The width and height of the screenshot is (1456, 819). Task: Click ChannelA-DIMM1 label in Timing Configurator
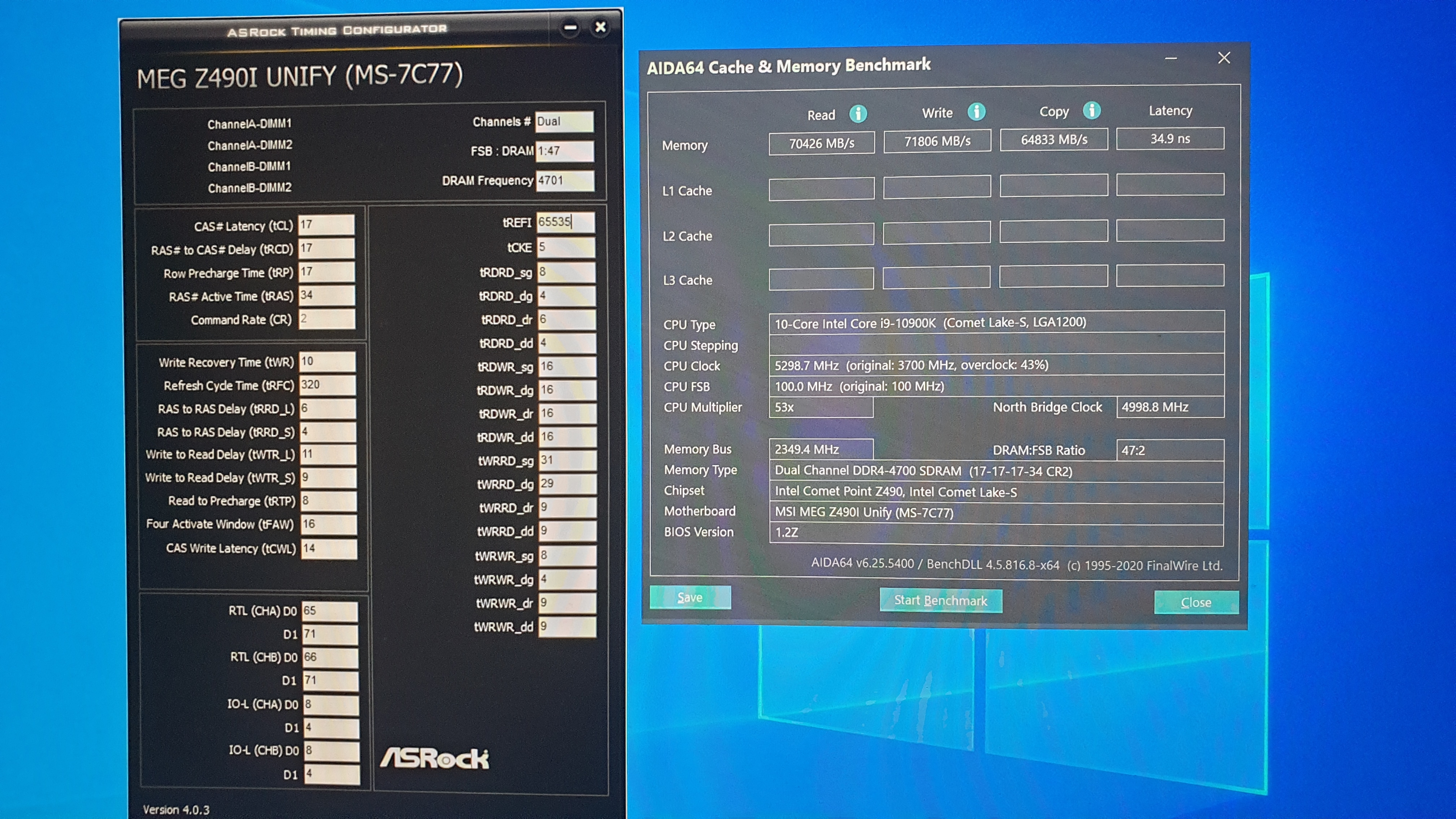click(249, 124)
